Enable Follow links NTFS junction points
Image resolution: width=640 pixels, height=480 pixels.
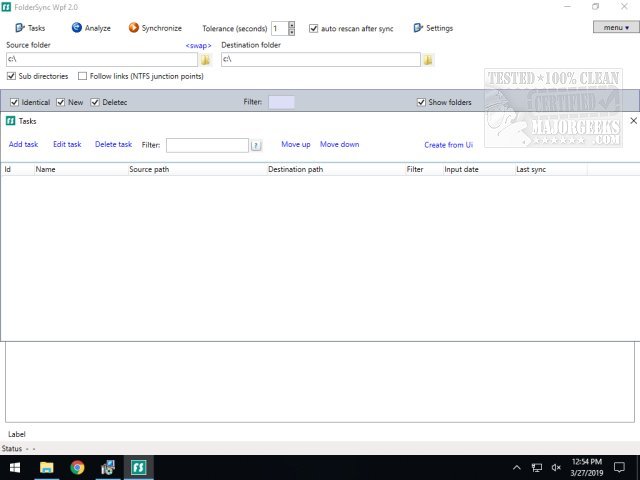[x=82, y=76]
